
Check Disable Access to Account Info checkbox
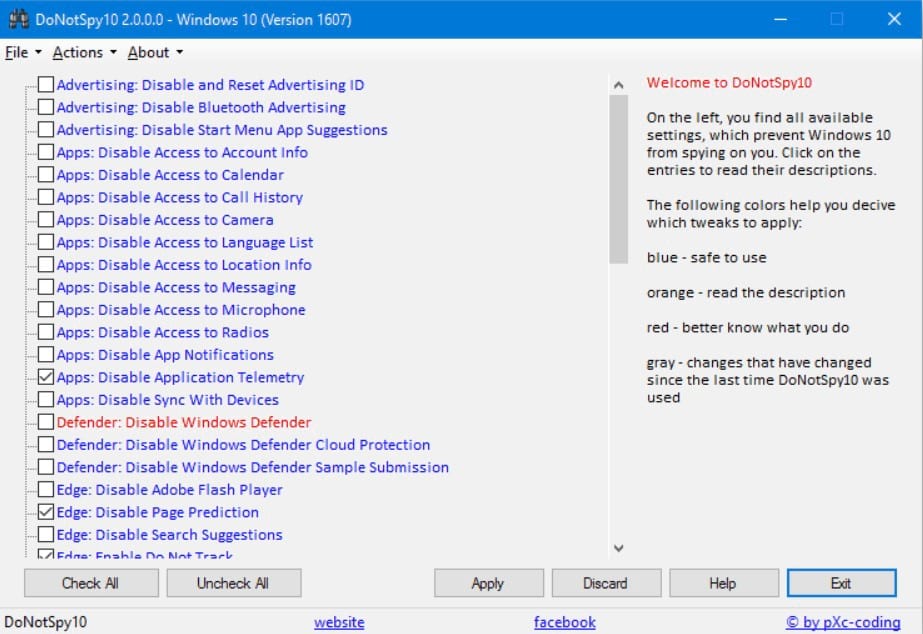(46, 152)
